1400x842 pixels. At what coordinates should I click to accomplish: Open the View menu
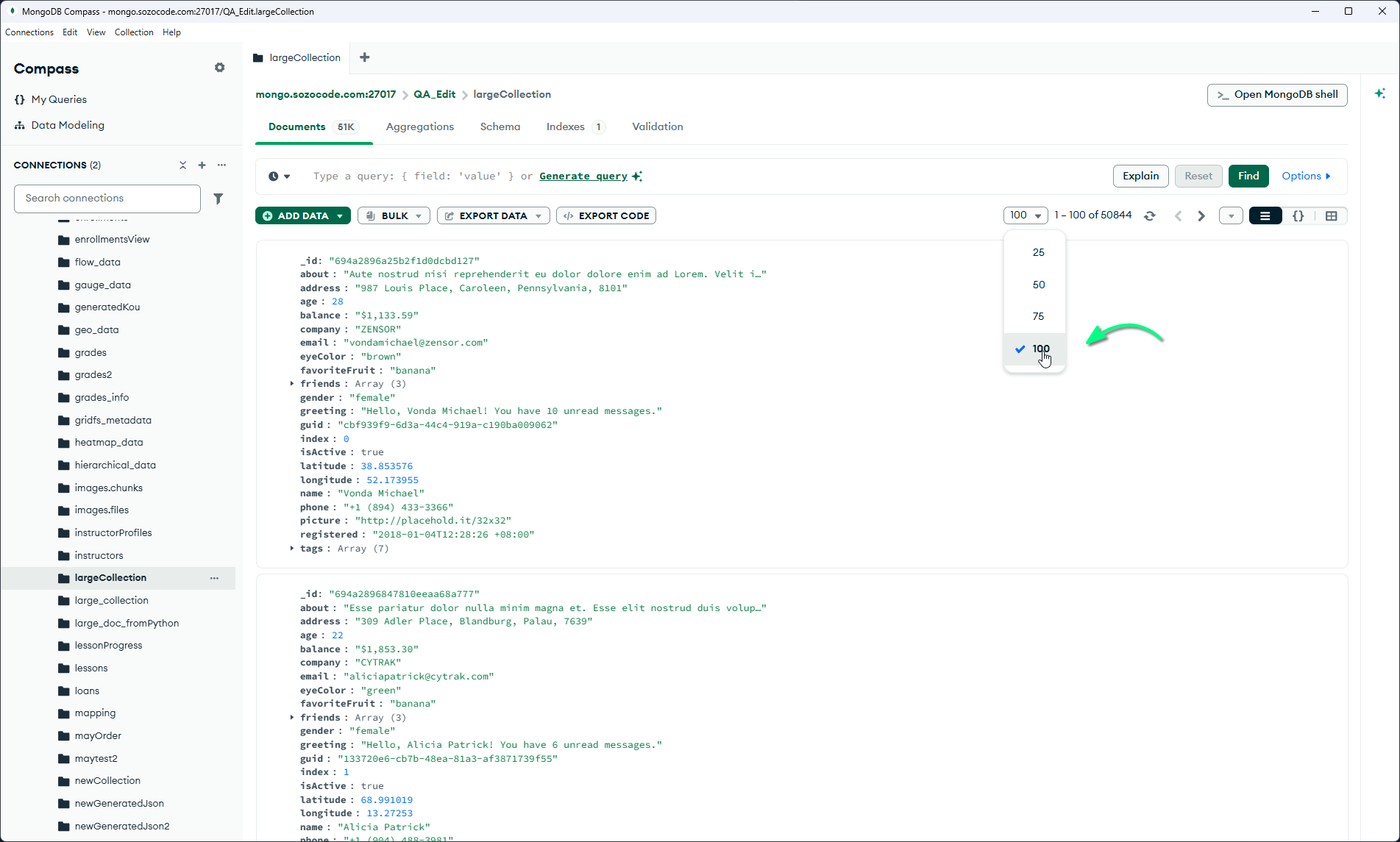click(96, 32)
